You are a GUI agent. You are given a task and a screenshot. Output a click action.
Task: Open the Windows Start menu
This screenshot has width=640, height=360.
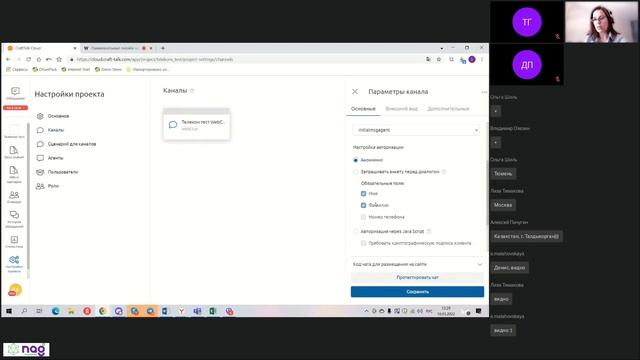tap(9, 311)
